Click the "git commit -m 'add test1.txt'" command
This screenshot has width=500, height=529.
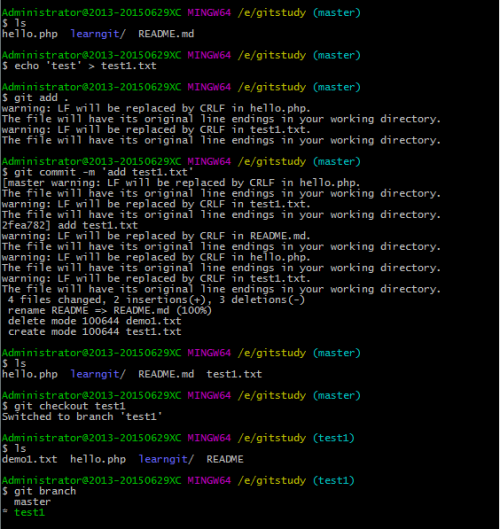pos(98,172)
